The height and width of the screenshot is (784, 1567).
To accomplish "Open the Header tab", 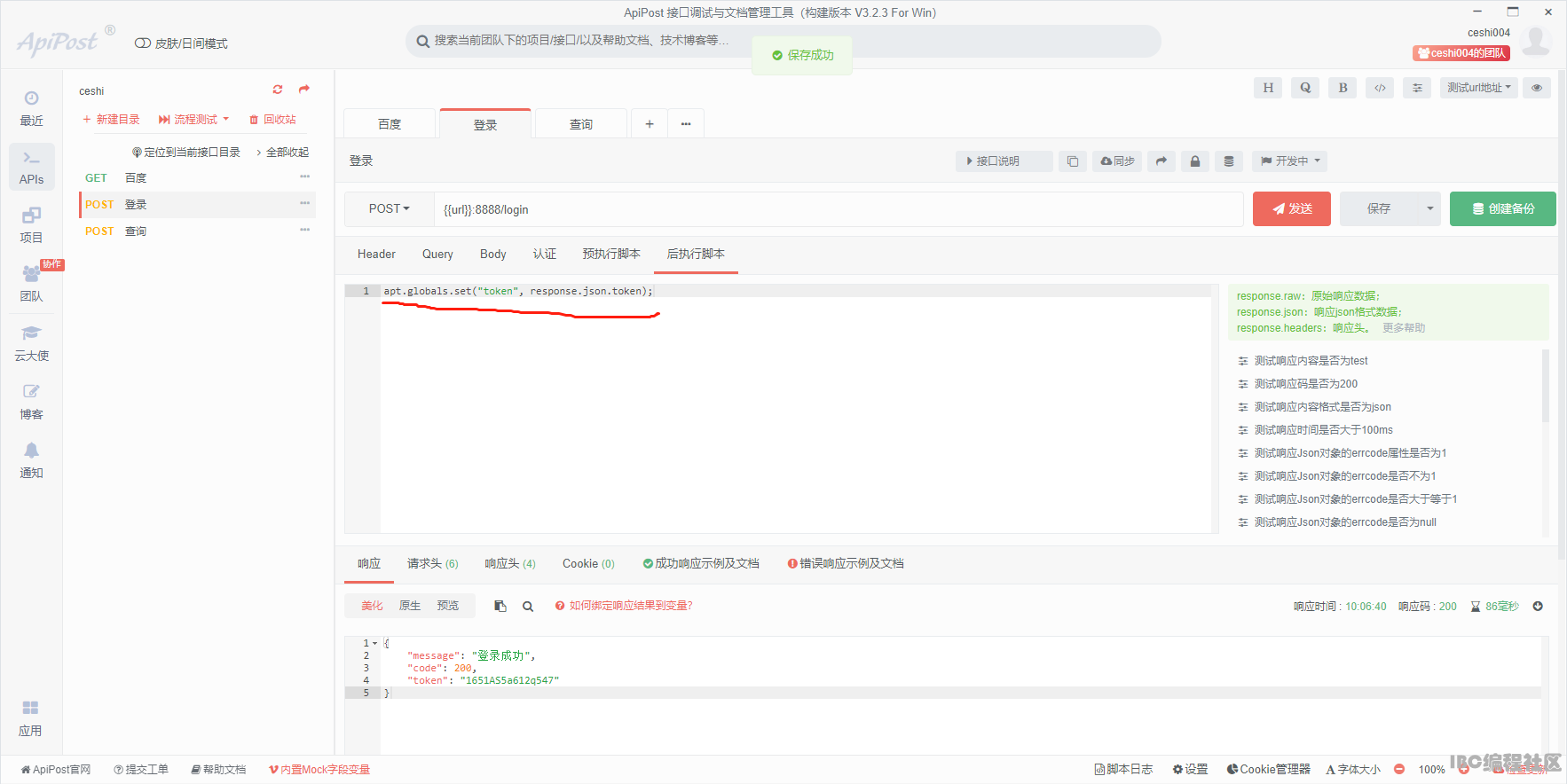I will [376, 255].
